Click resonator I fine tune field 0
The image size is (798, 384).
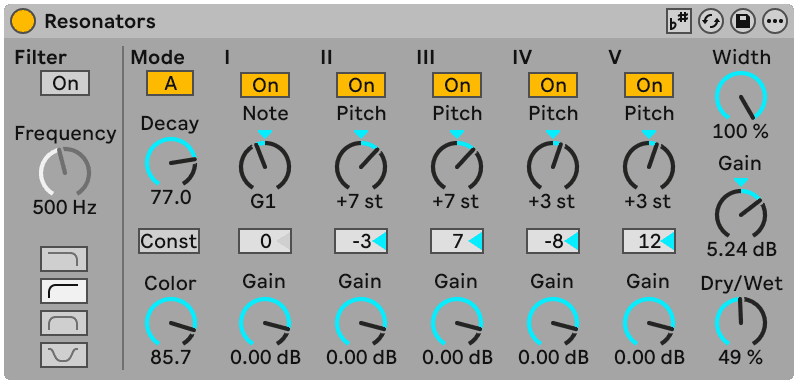(x=265, y=241)
